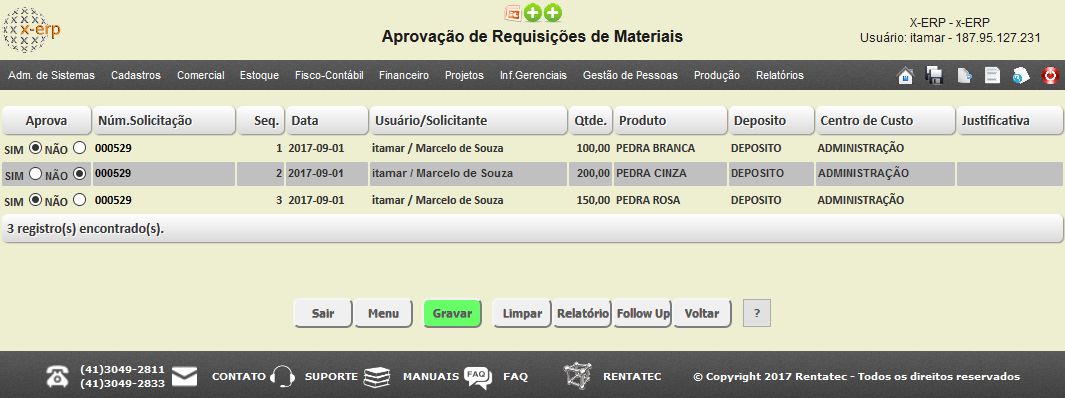The height and width of the screenshot is (398, 1065).
Task: Click the floppy disks save icon
Action: pyautogui.click(x=935, y=75)
